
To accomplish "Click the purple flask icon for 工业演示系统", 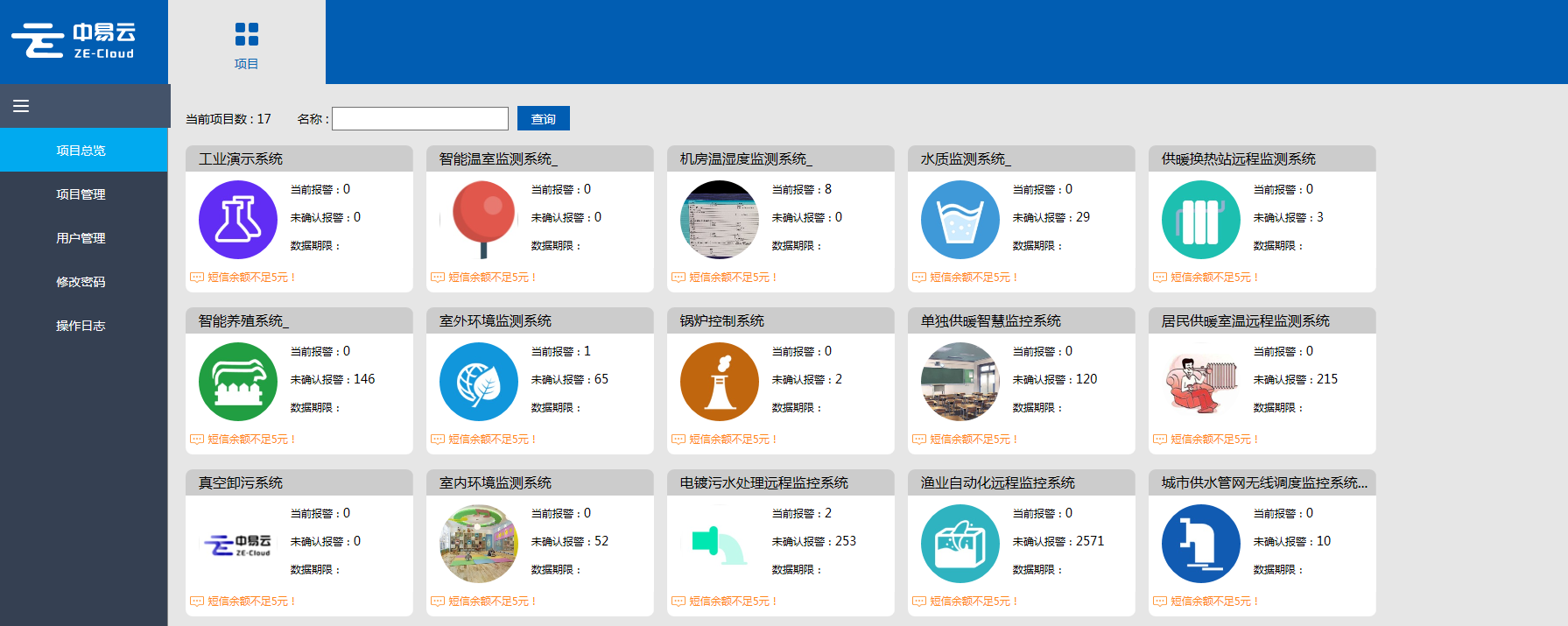I will [x=237, y=220].
